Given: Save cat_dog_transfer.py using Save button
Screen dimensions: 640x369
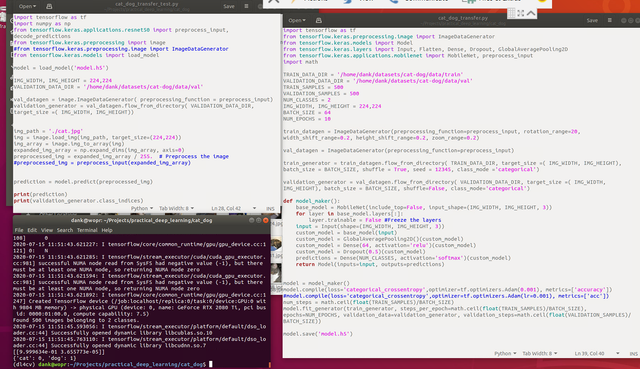Looking at the screenshot, I should 592,20.
